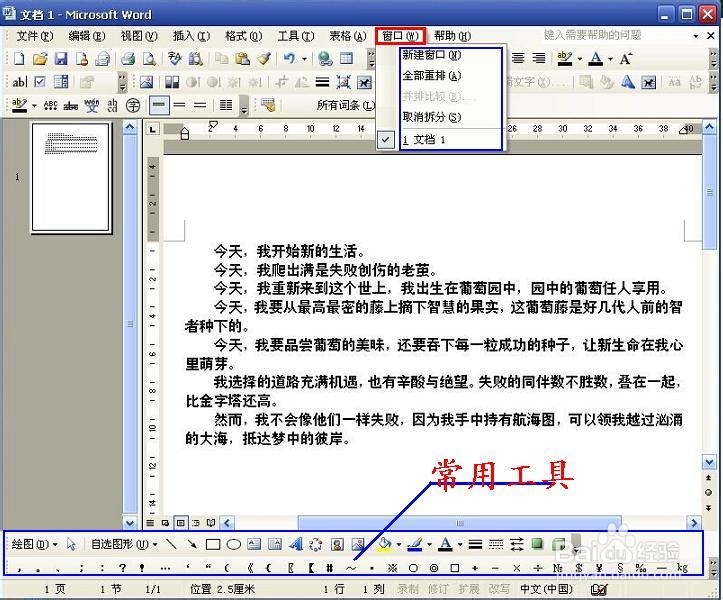Save document using floppy disk icon
The height and width of the screenshot is (600, 723).
(x=60, y=59)
